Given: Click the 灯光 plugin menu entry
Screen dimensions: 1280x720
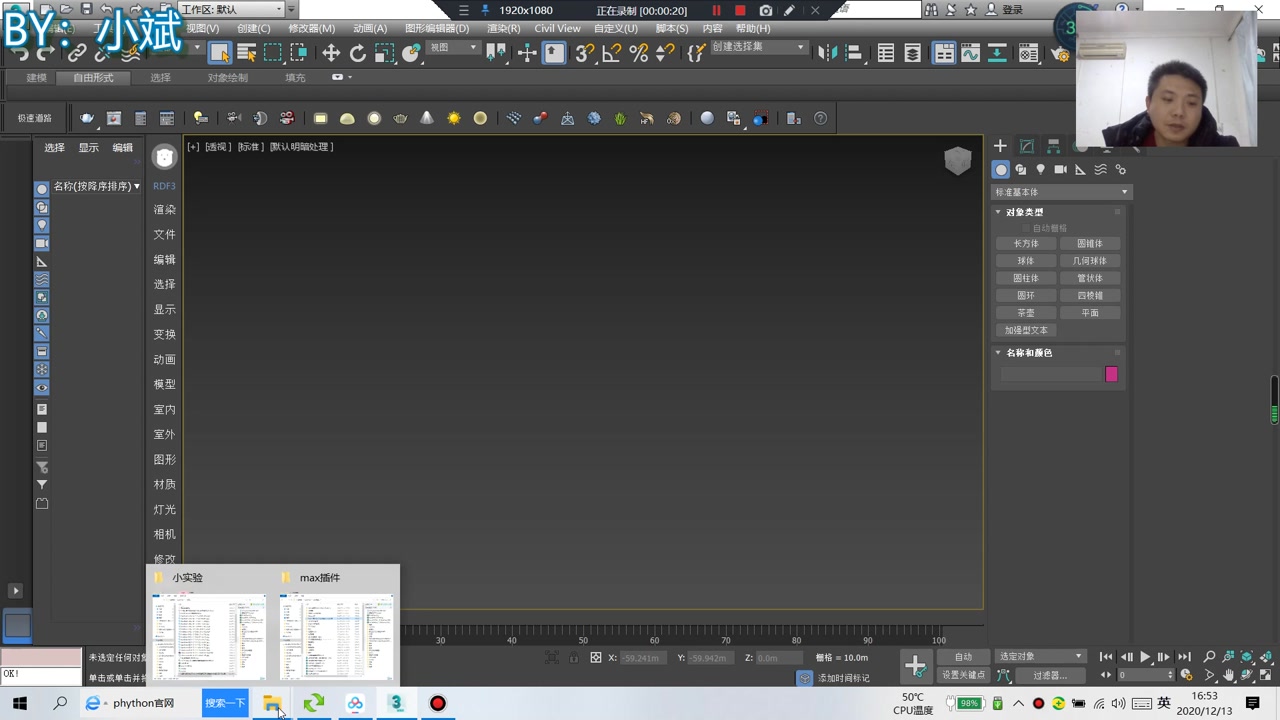Looking at the screenshot, I should tap(165, 509).
